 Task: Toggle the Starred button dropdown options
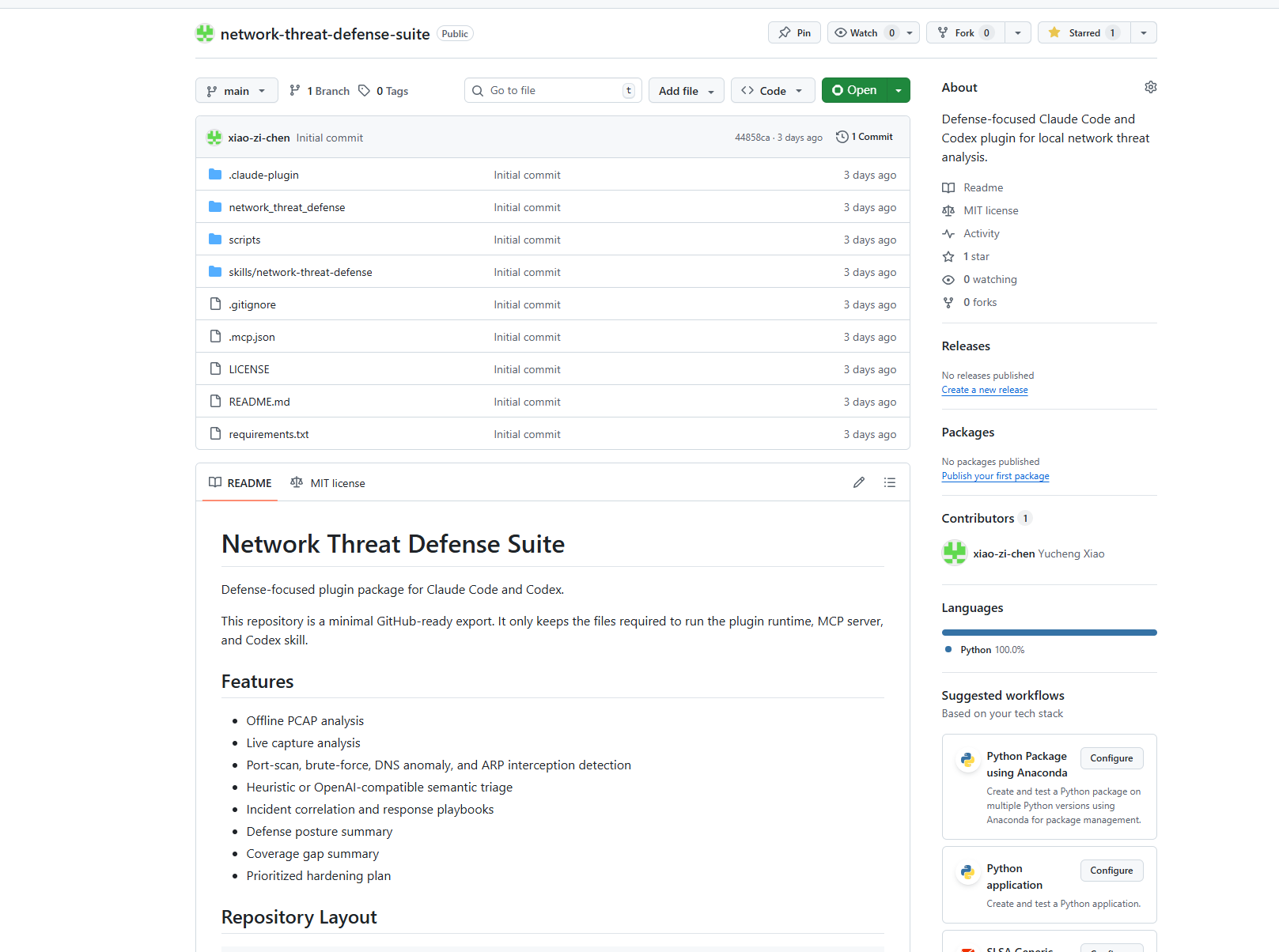tap(1143, 32)
